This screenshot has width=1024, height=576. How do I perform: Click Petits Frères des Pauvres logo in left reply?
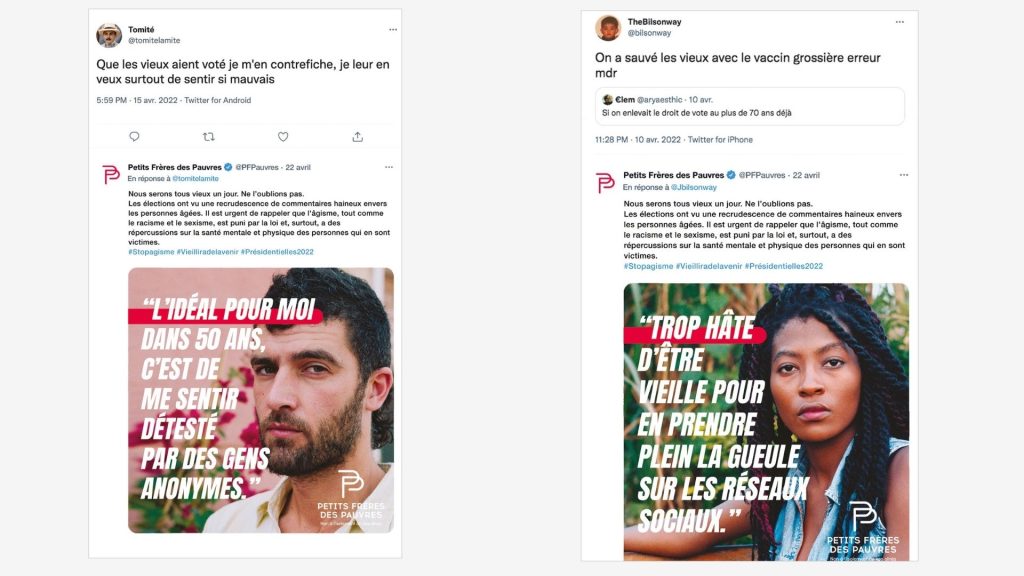[x=111, y=174]
